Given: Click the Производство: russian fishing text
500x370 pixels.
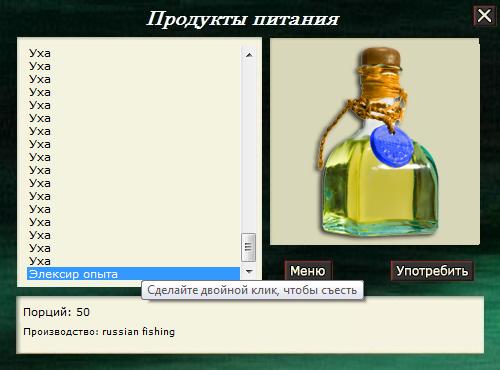Looking at the screenshot, I should click(x=99, y=332).
